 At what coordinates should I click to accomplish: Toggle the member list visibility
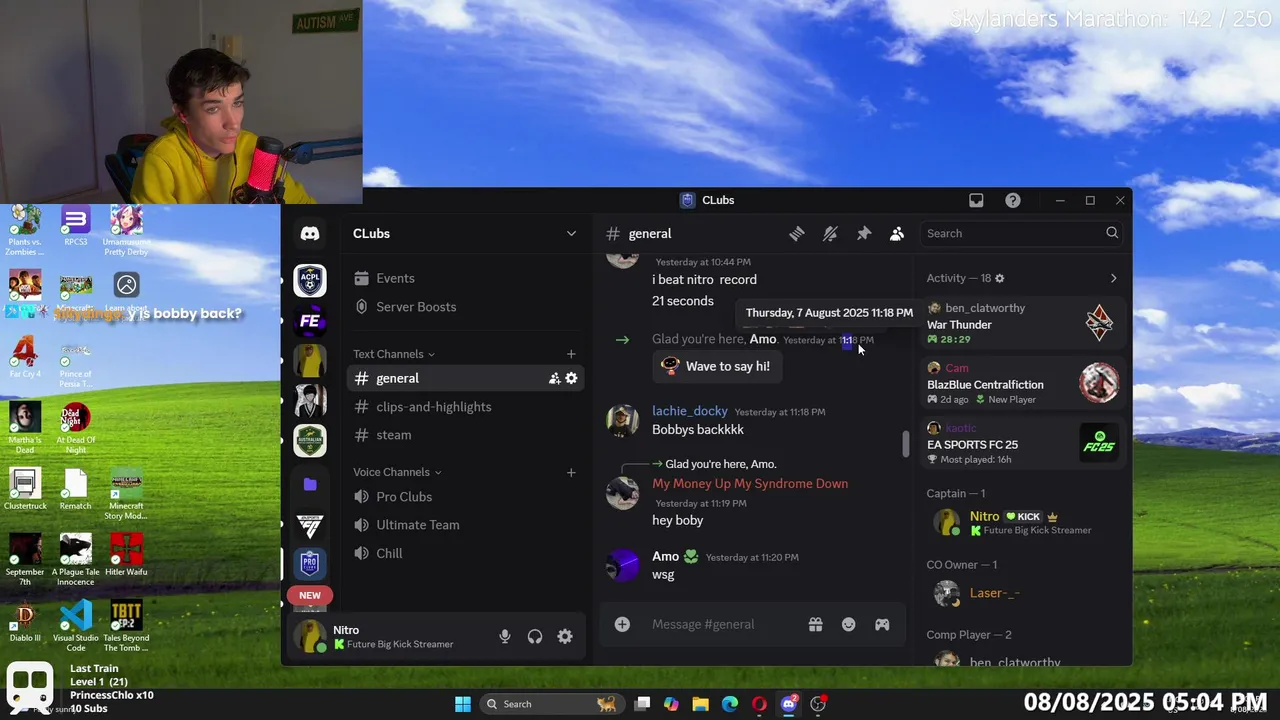point(897,233)
